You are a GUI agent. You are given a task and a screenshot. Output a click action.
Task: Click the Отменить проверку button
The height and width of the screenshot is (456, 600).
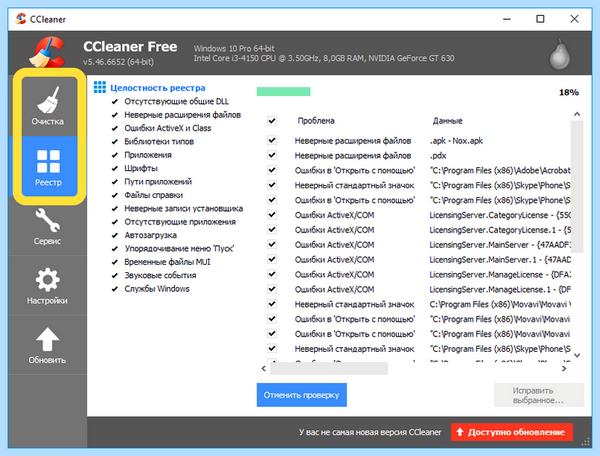click(x=302, y=395)
